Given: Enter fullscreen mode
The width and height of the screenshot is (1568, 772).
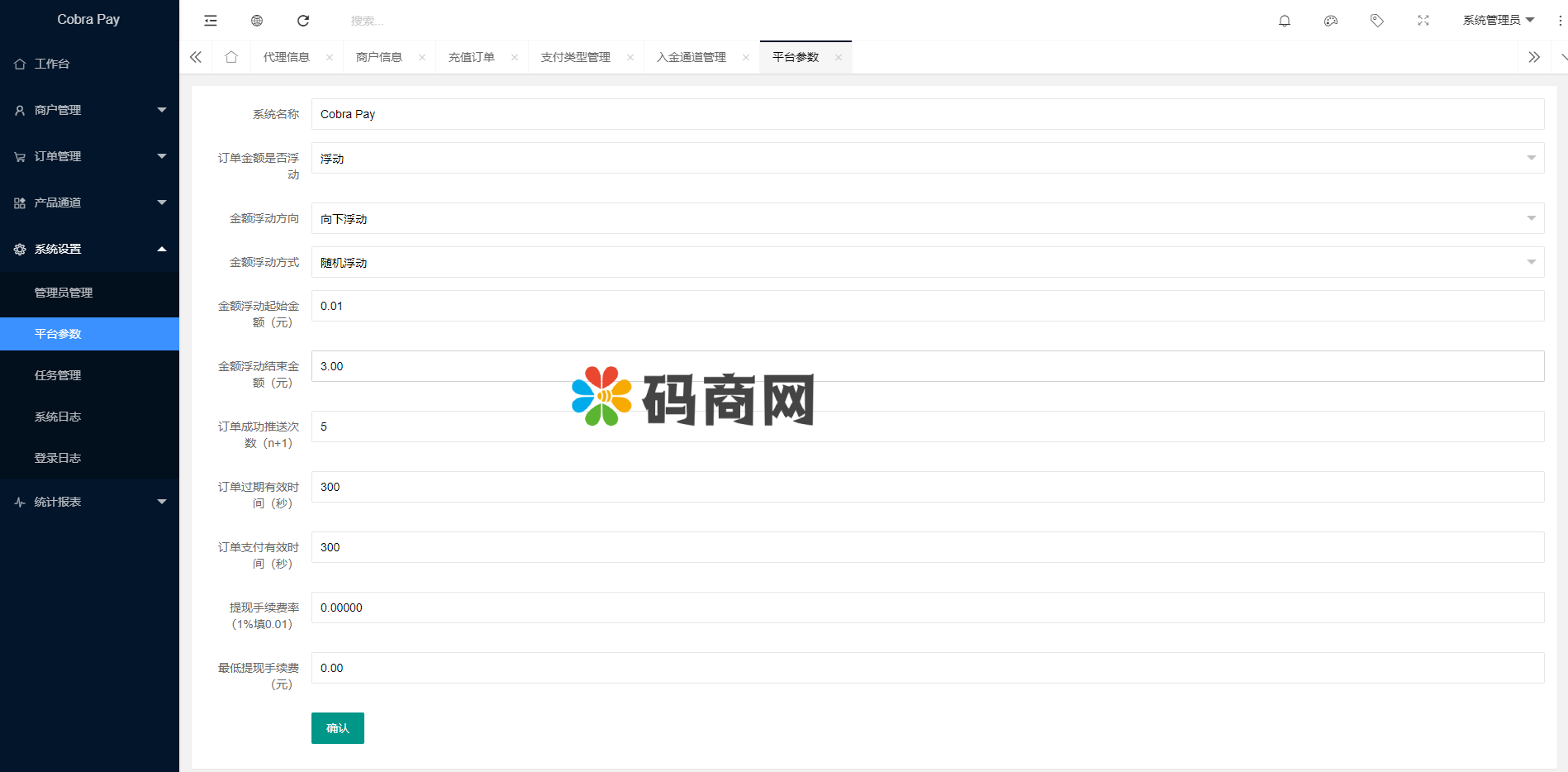Looking at the screenshot, I should coord(1423,20).
